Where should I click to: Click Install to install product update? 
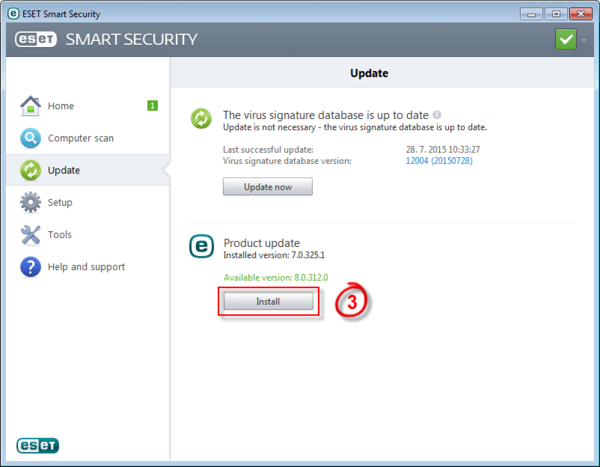click(x=268, y=301)
